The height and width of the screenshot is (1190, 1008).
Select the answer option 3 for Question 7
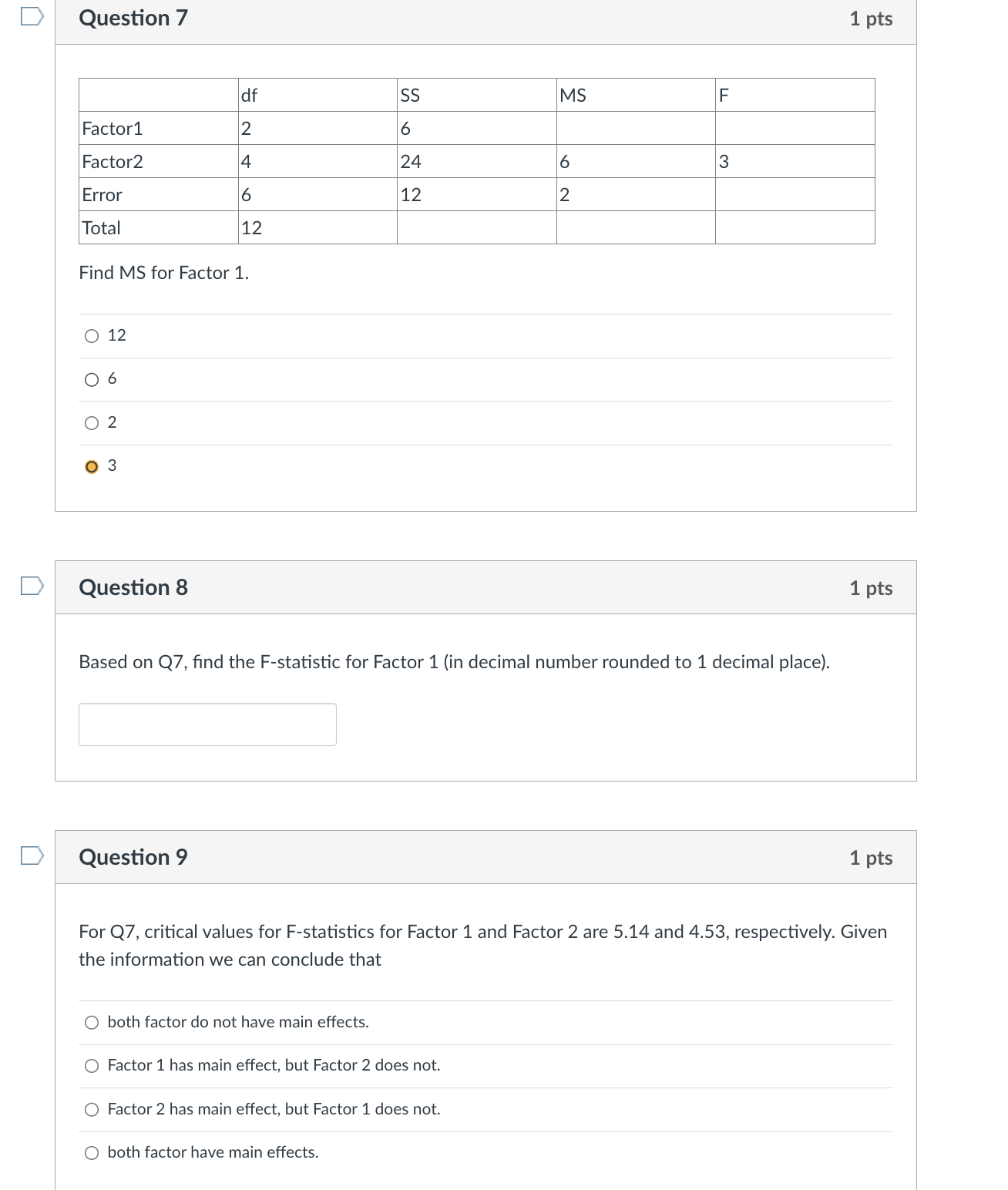click(x=91, y=465)
